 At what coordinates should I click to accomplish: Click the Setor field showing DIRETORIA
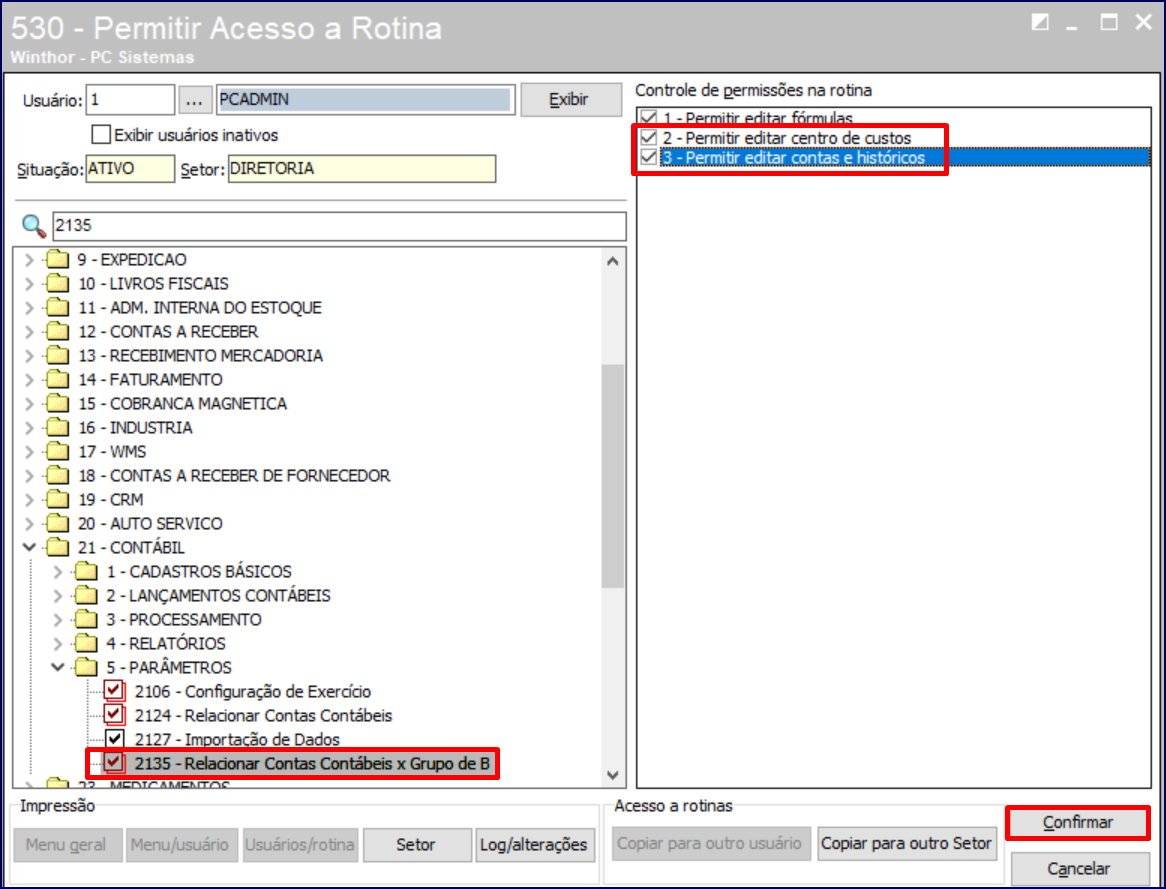tap(361, 169)
